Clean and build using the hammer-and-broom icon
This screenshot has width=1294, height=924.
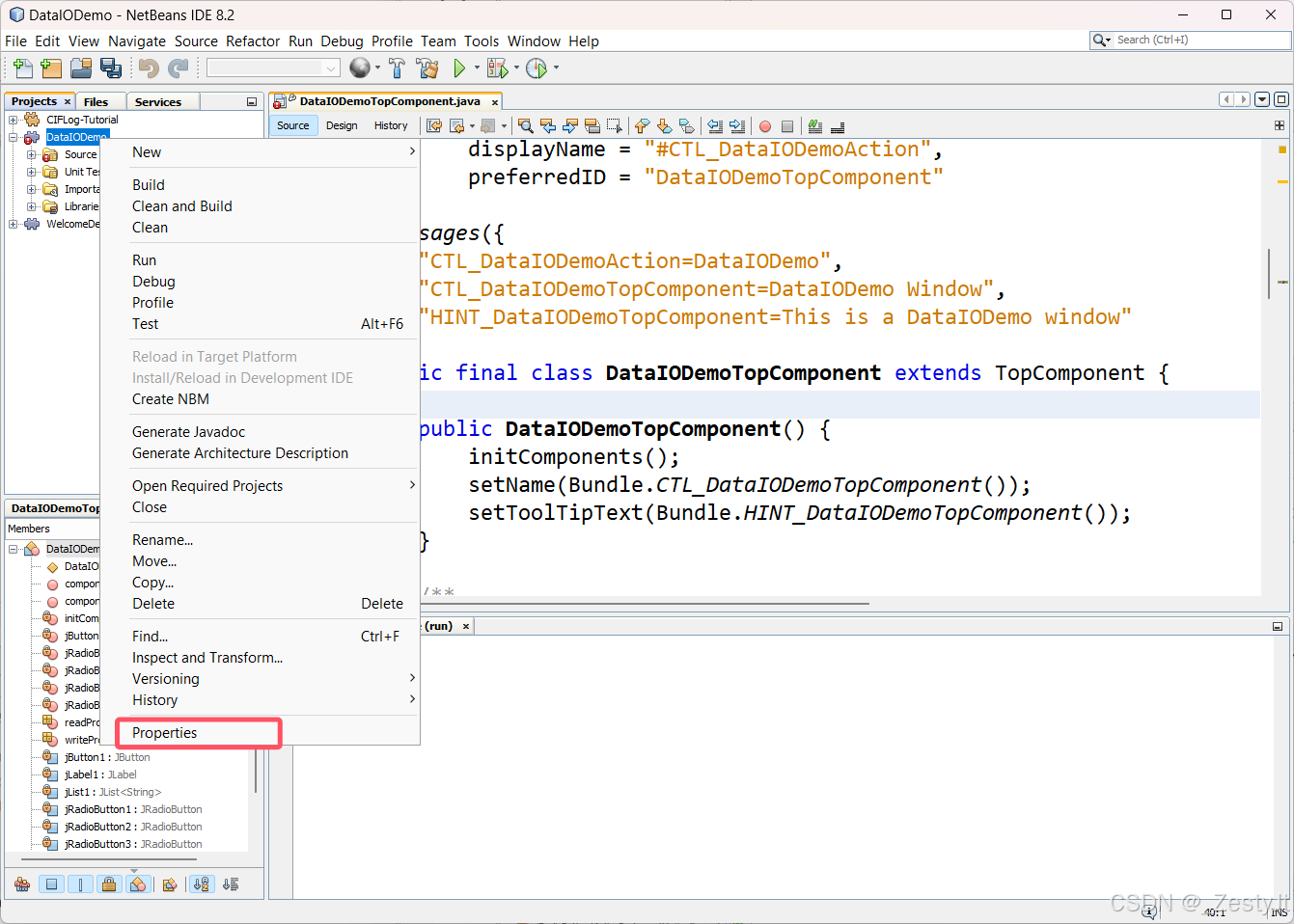427,68
